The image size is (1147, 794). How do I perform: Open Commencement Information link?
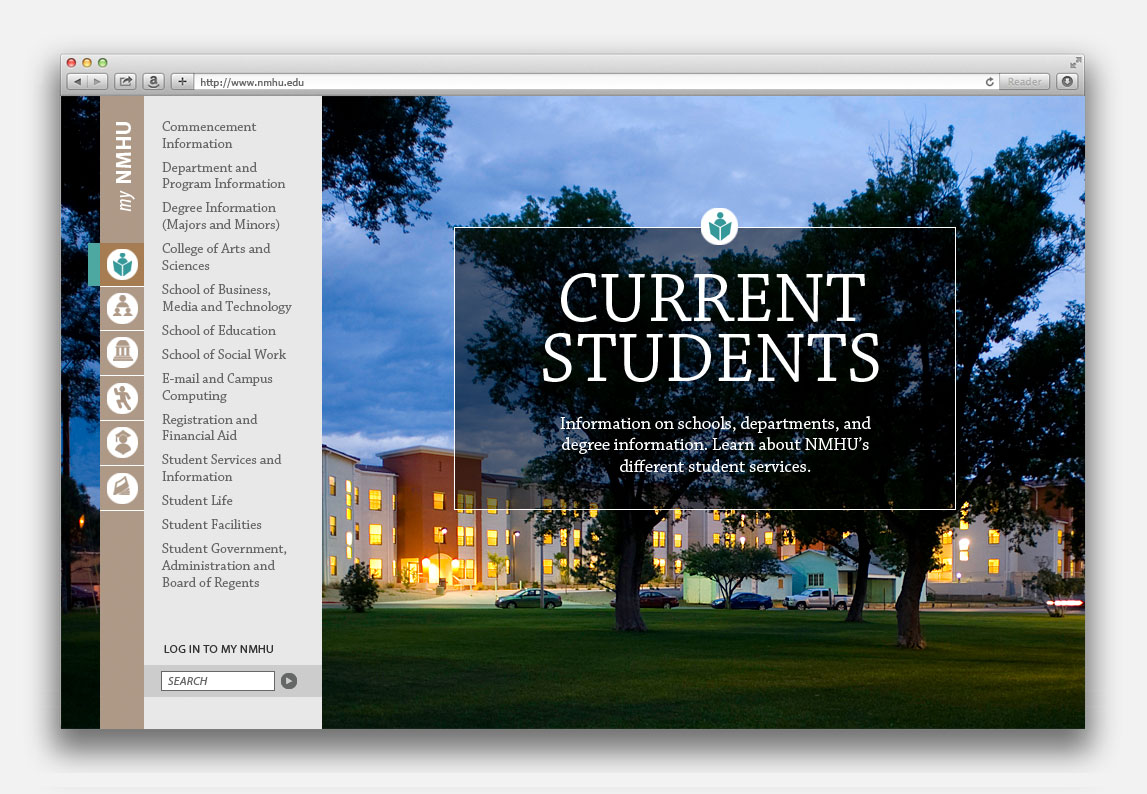click(x=209, y=135)
